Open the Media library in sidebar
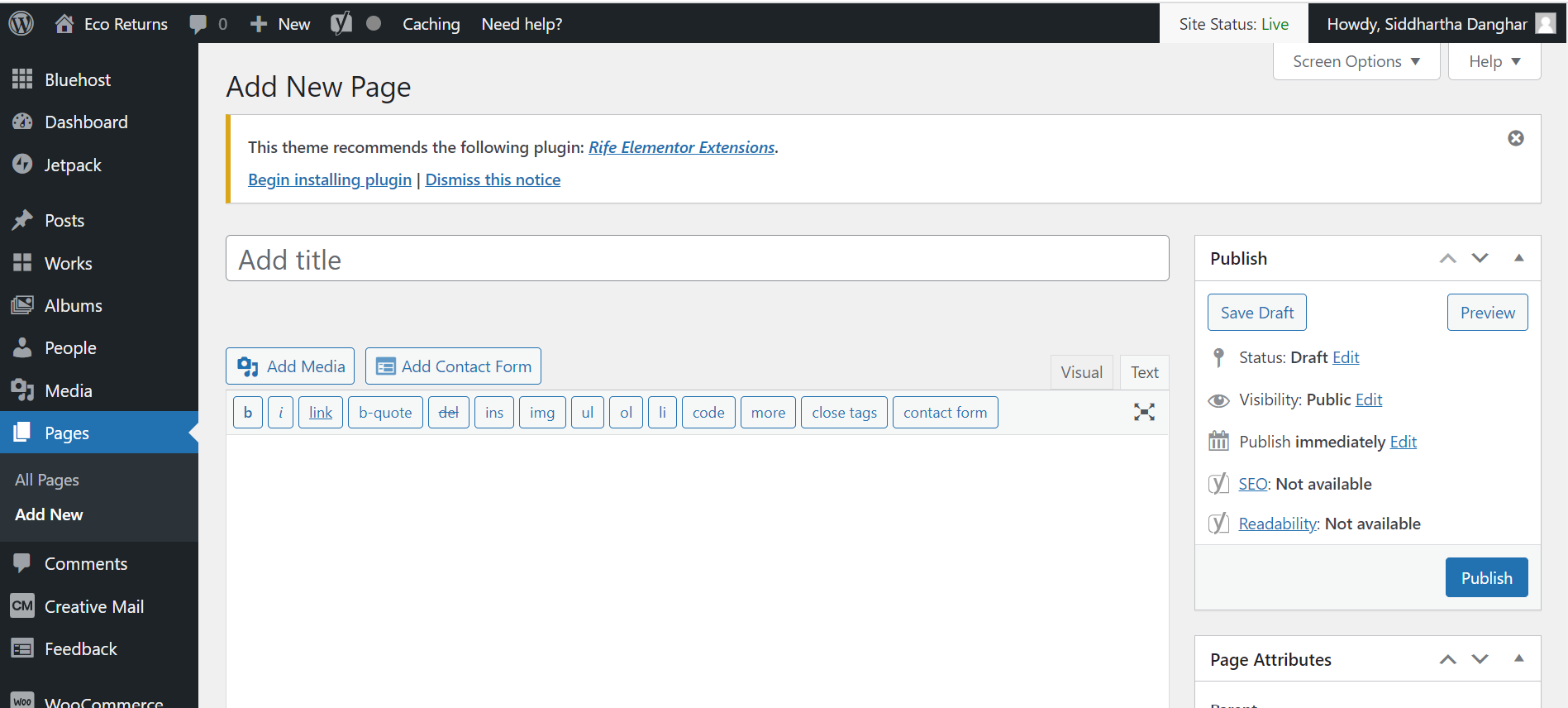 pyautogui.click(x=68, y=390)
